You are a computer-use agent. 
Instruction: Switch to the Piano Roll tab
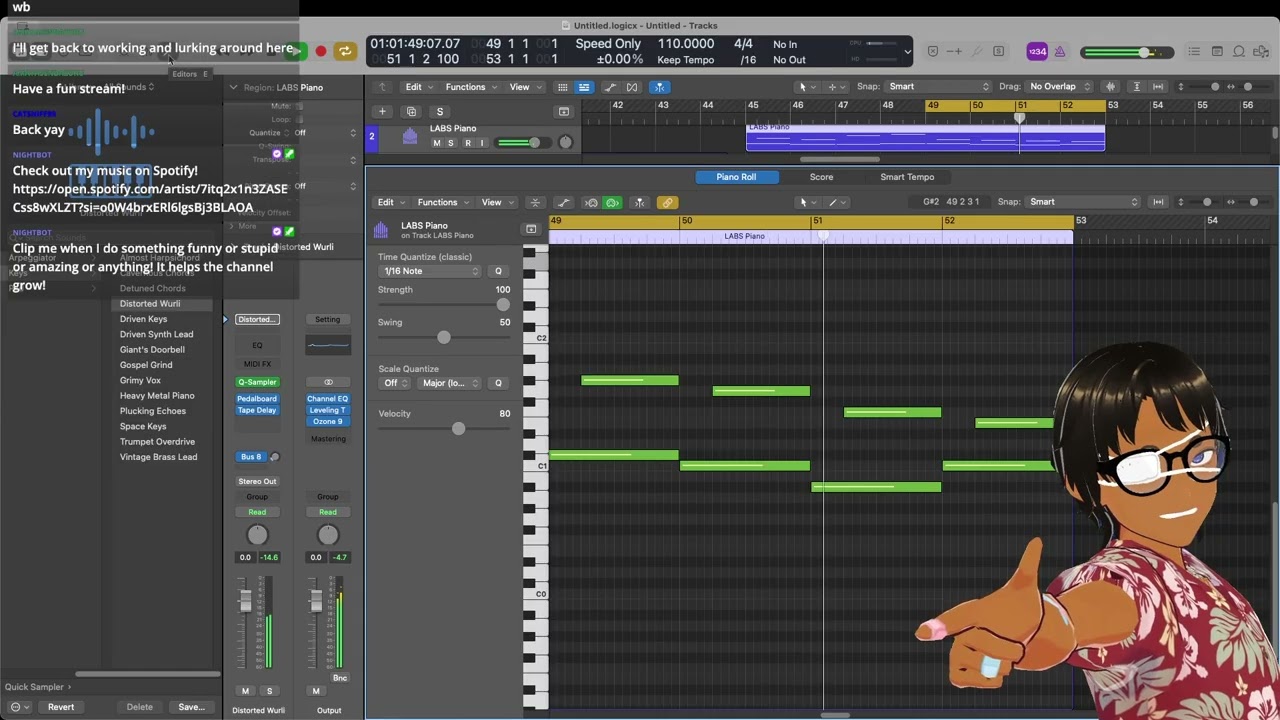pyautogui.click(x=736, y=177)
